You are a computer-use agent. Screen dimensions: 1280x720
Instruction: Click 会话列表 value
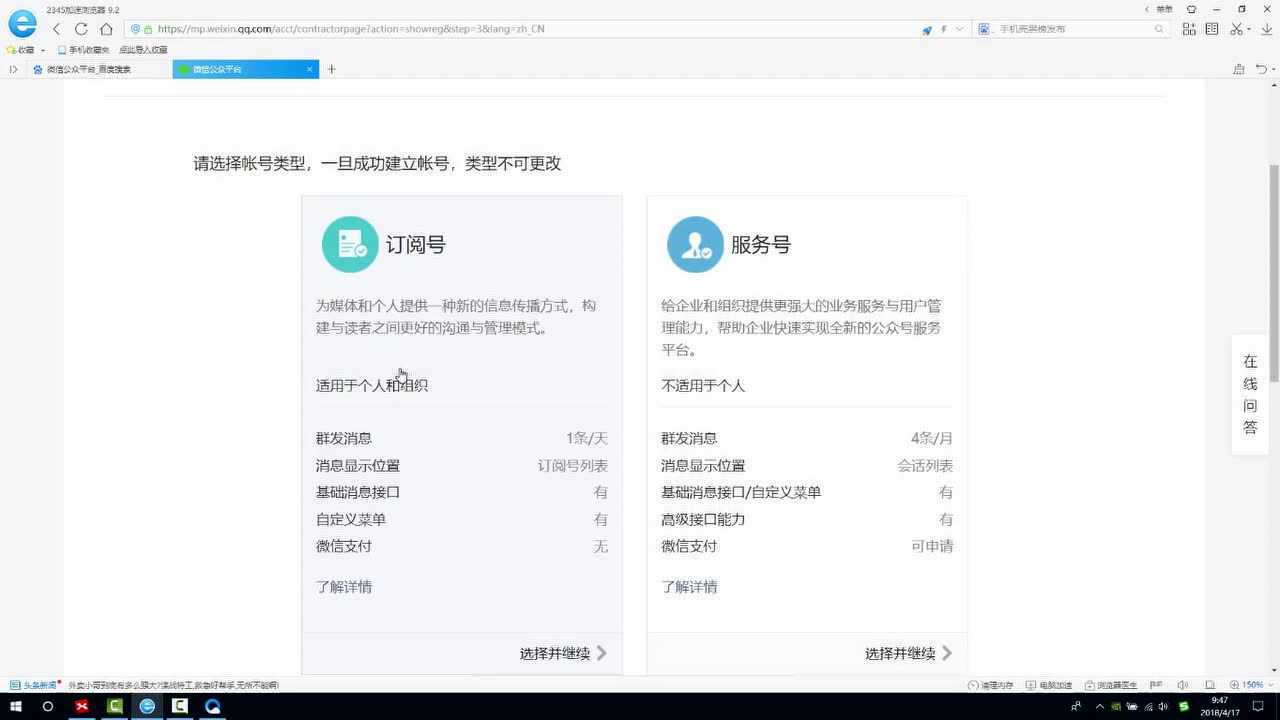[x=925, y=465]
